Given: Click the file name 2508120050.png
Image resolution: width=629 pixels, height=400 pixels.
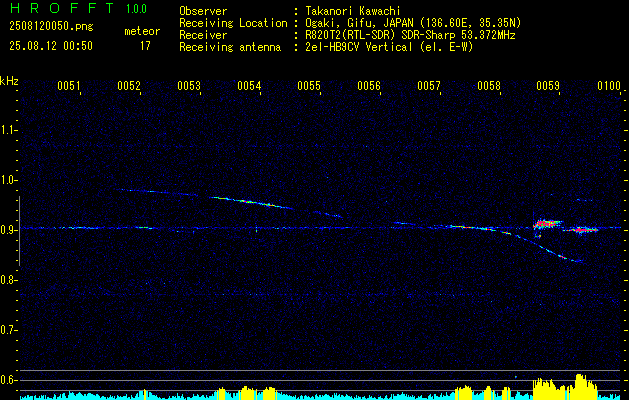Looking at the screenshot, I should point(51,27).
